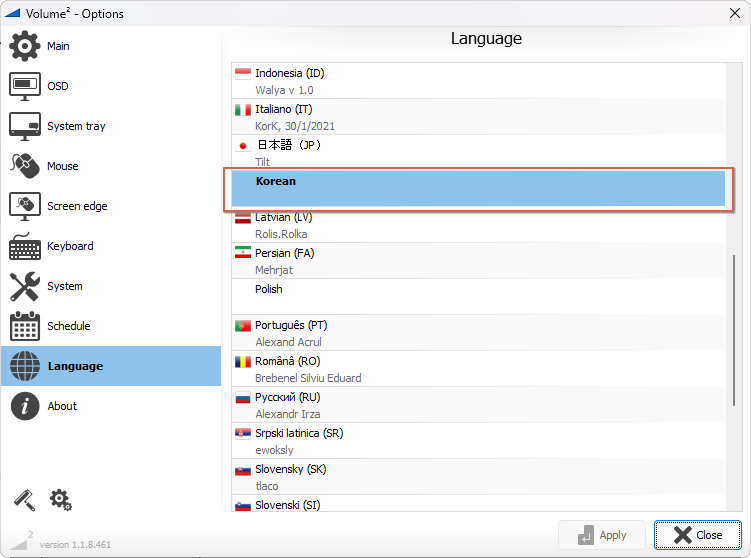Screen dimensions: 751x558
Task: Click the Slovenian flag icon
Action: [243, 506]
